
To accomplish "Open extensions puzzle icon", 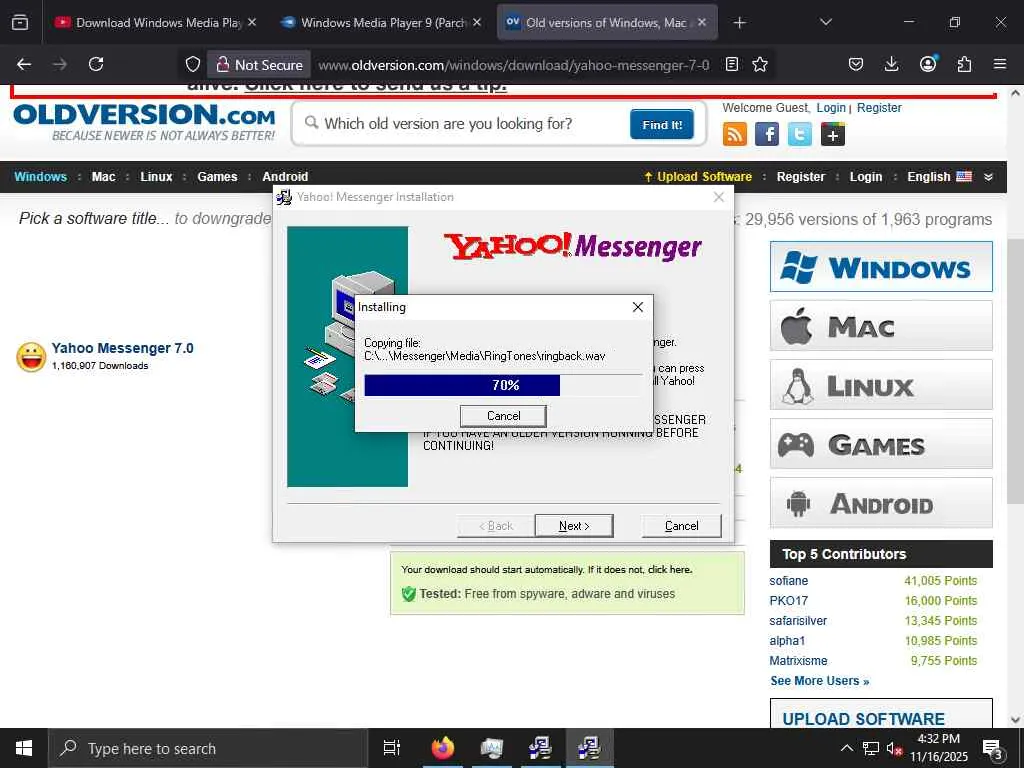I will 964,64.
